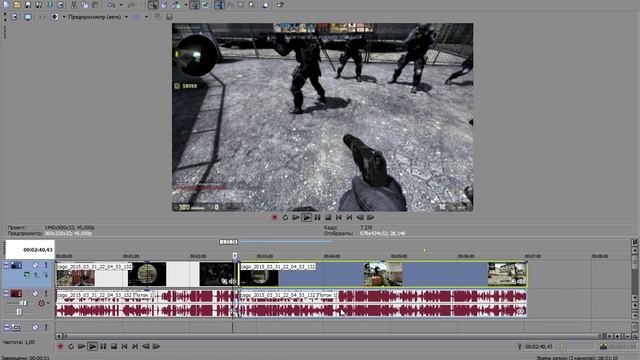Image resolution: width=640 pixels, height=360 pixels.
Task: Open the interactive tutorials icon
Action: (266, 5)
